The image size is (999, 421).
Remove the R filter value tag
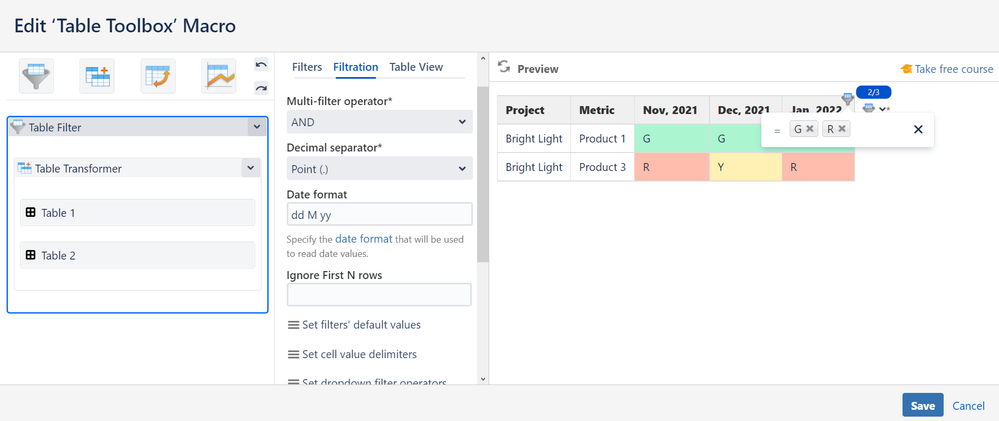pyautogui.click(x=843, y=129)
